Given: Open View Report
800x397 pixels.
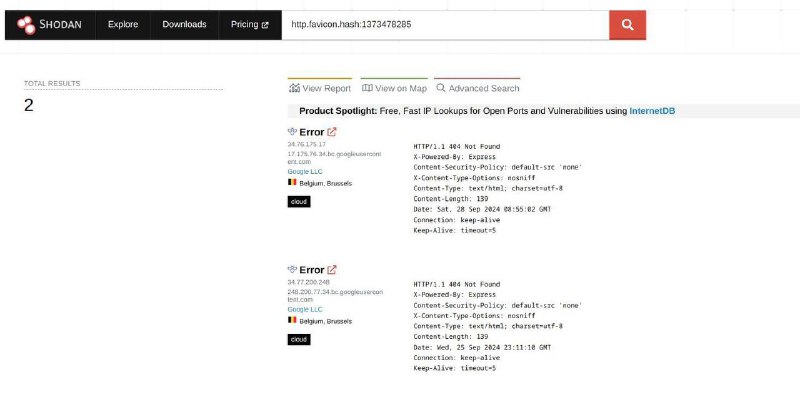Looking at the screenshot, I should coord(320,88).
